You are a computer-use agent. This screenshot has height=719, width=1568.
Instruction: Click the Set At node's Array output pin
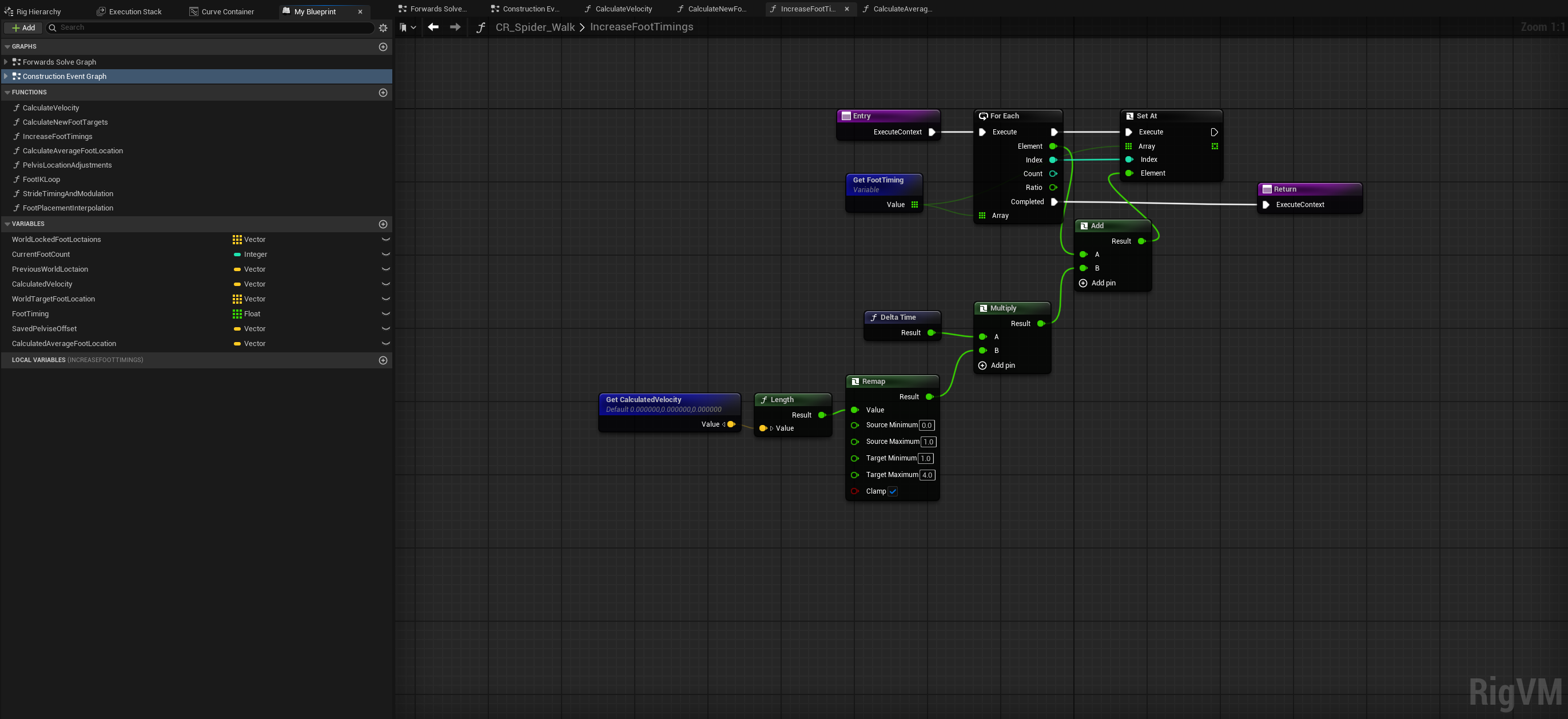pyautogui.click(x=1215, y=147)
